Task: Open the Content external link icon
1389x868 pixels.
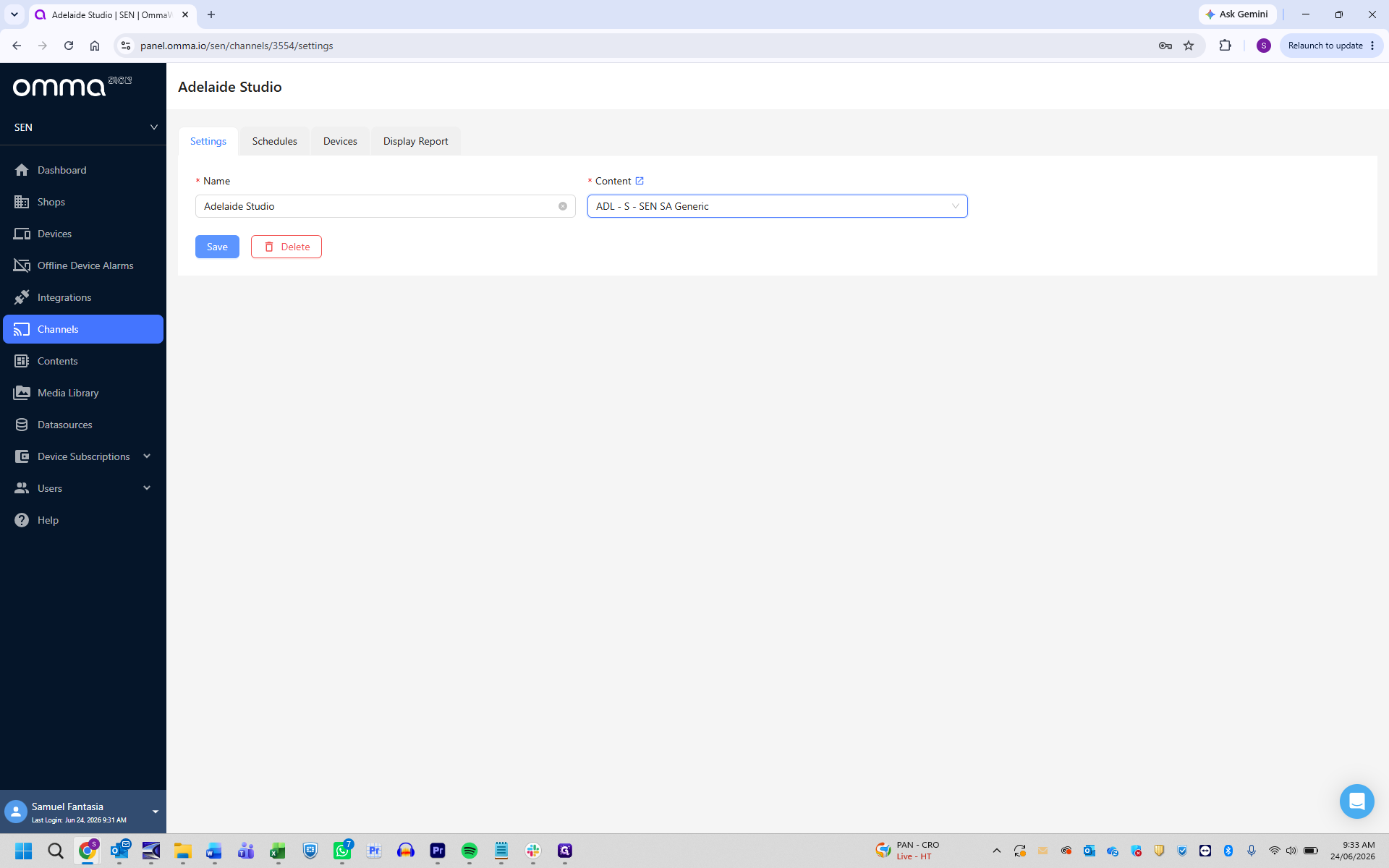Action: pos(640,181)
